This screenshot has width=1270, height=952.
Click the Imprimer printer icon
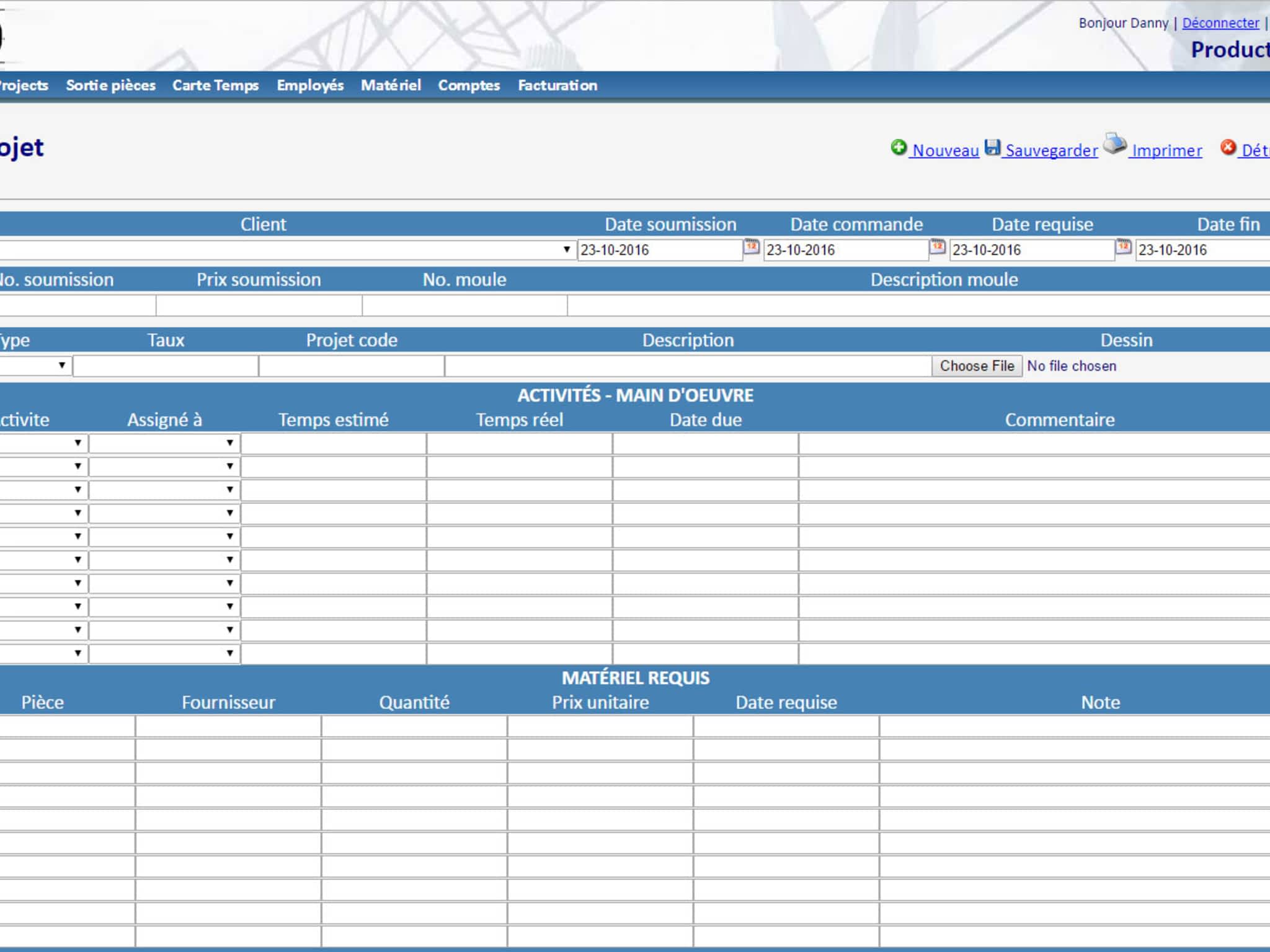(1114, 144)
